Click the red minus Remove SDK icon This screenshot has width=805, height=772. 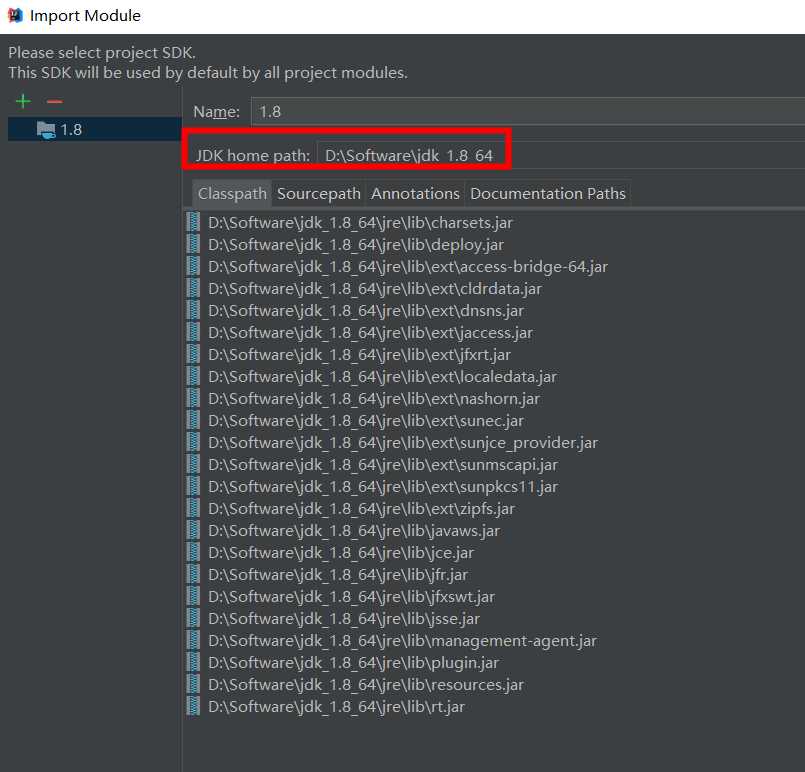coord(54,102)
